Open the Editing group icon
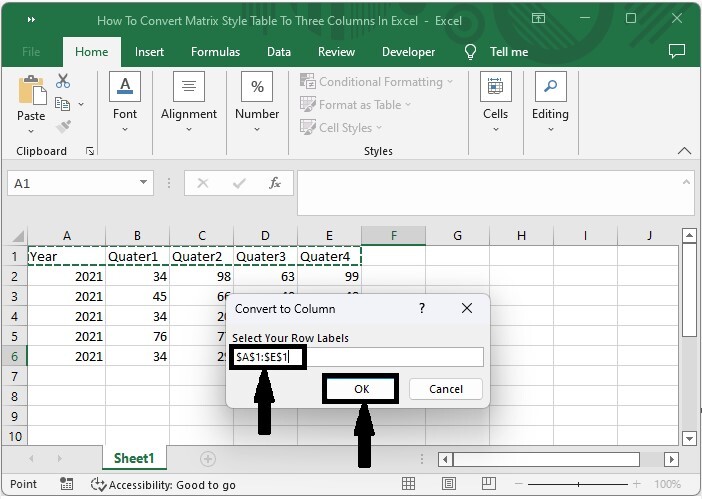The width and height of the screenshot is (702, 499). pyautogui.click(x=549, y=86)
